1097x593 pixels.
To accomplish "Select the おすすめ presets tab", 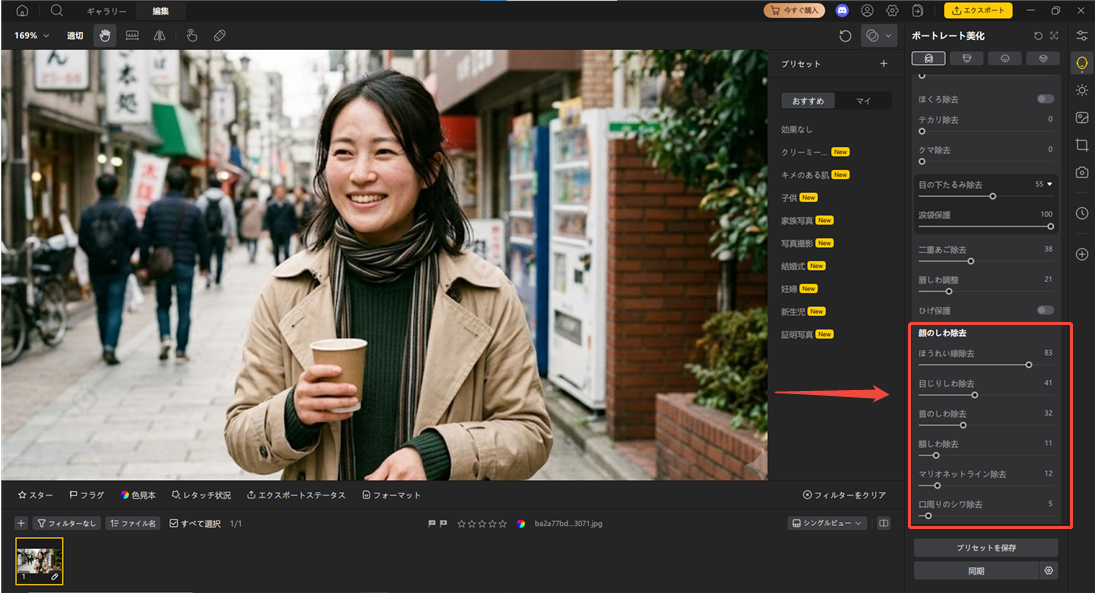I will coord(808,101).
